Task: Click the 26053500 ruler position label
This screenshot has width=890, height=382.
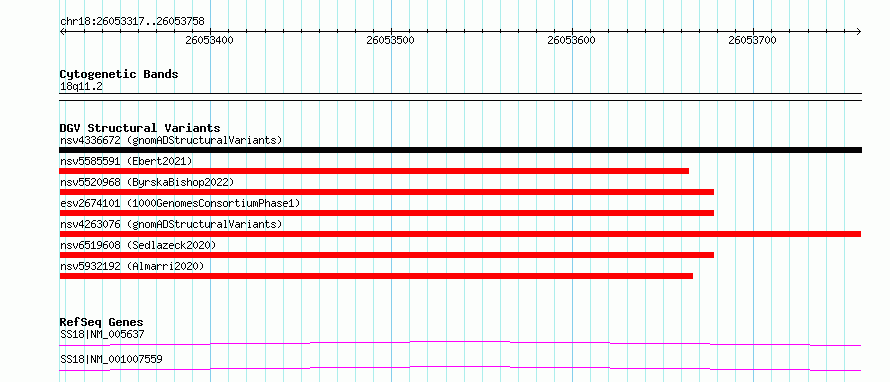Action: (391, 40)
